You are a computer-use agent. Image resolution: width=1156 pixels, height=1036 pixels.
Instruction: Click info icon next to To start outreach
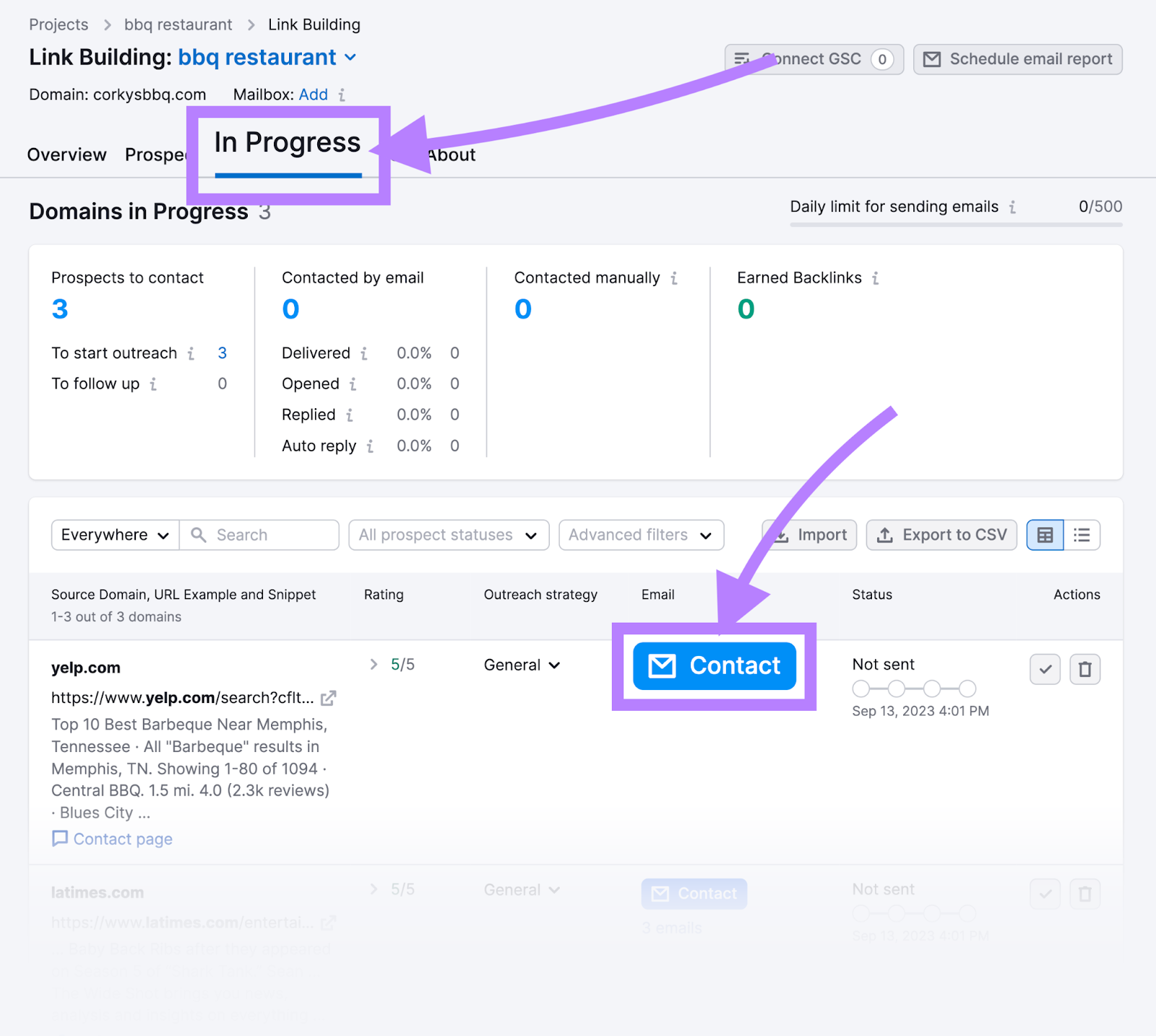191,353
